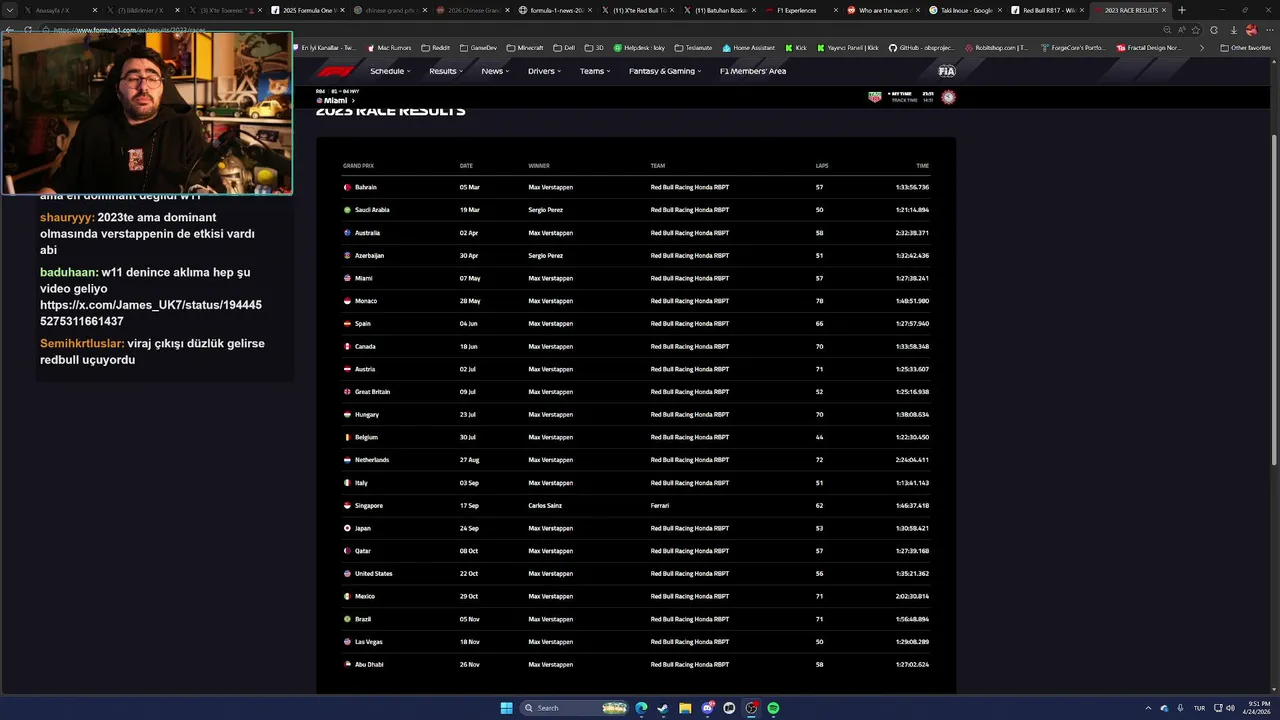Click the browser refresh-style toolbar icon
The height and width of the screenshot is (720, 1280).
1214,30
